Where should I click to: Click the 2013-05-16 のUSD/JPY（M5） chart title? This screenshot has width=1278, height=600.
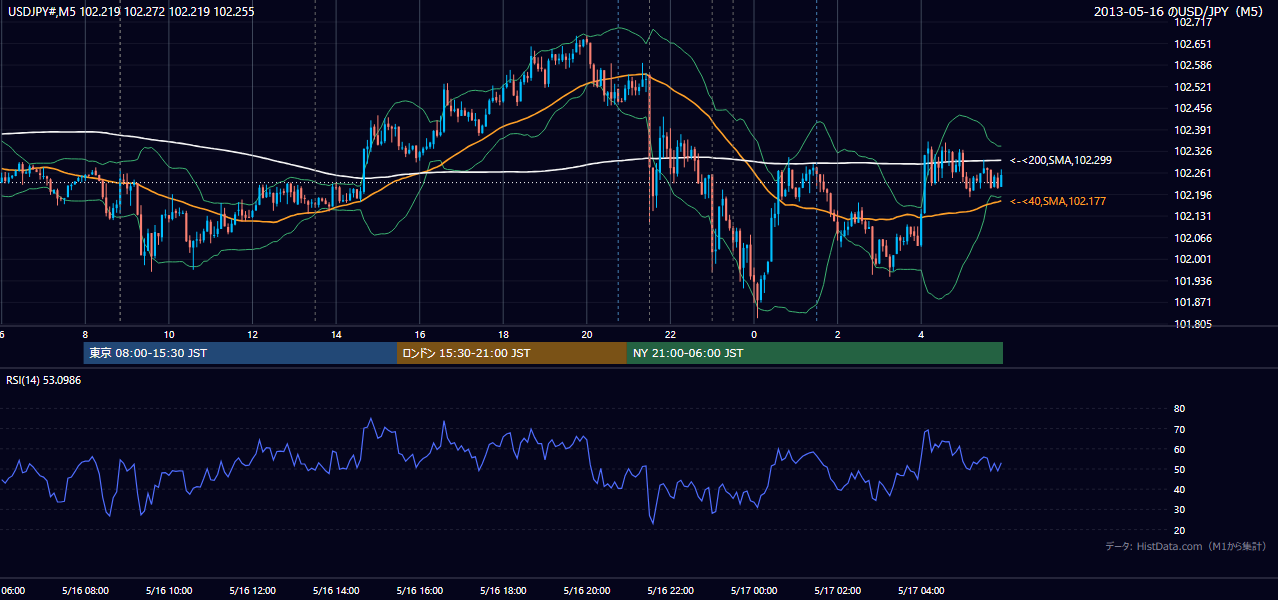[x=1181, y=12]
